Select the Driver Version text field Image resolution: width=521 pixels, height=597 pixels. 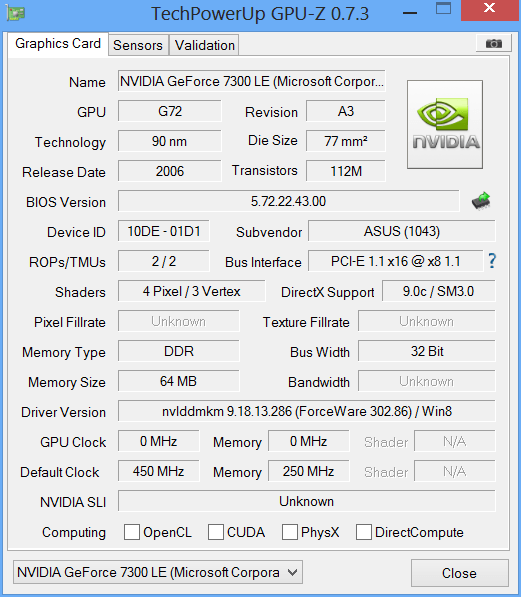(x=307, y=411)
